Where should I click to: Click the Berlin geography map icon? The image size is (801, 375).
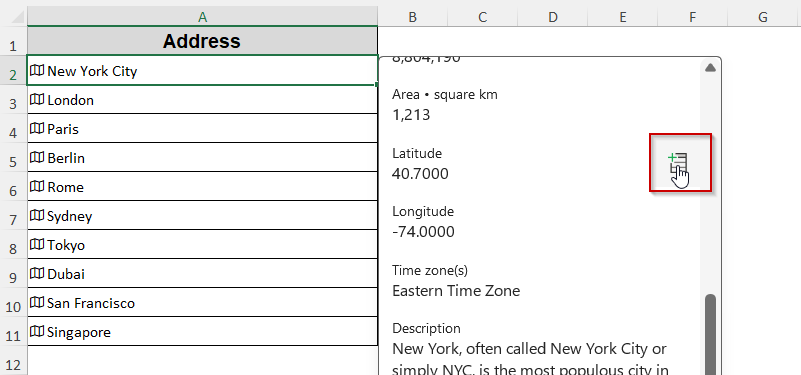[37, 157]
